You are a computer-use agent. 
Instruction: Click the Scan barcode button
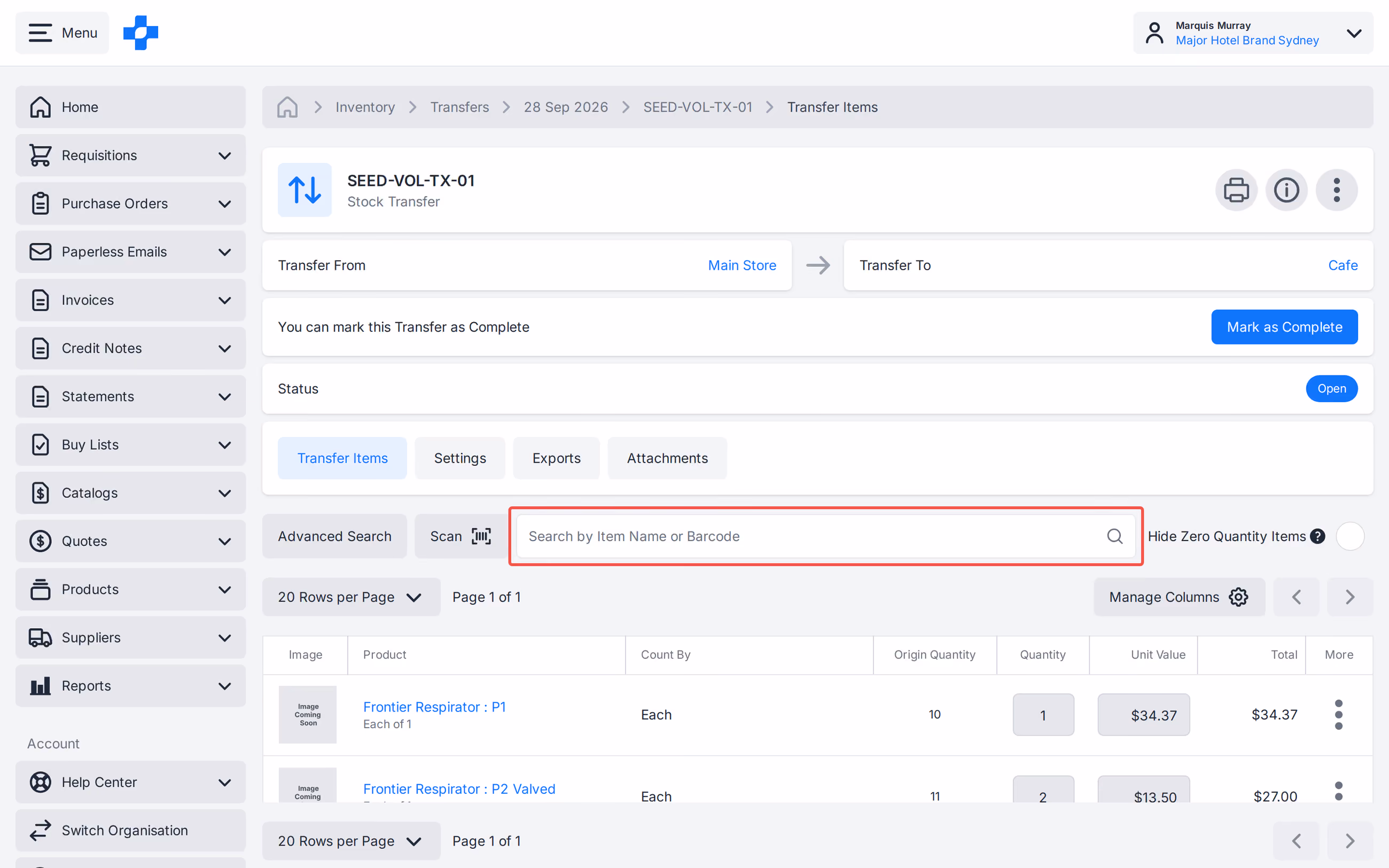tap(461, 536)
